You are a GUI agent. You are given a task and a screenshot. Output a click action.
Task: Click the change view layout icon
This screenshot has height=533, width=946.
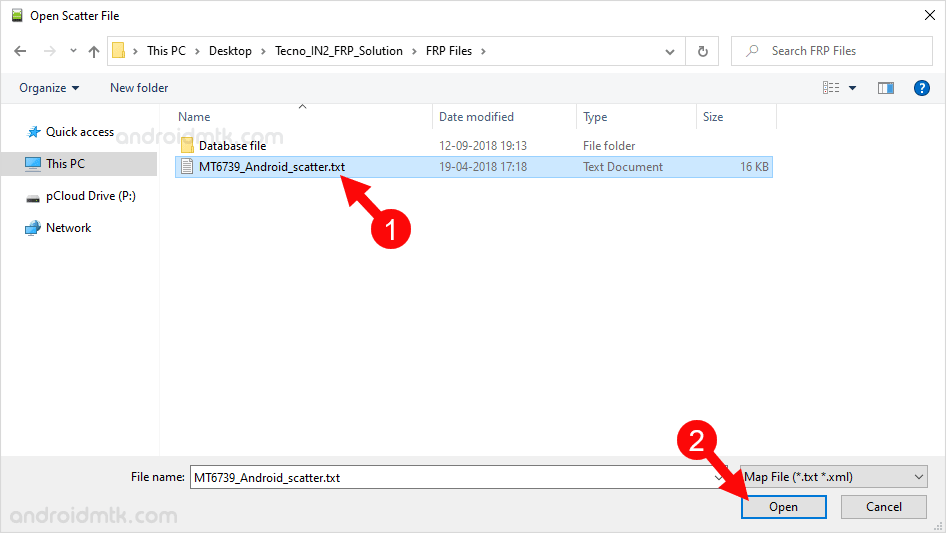click(831, 88)
